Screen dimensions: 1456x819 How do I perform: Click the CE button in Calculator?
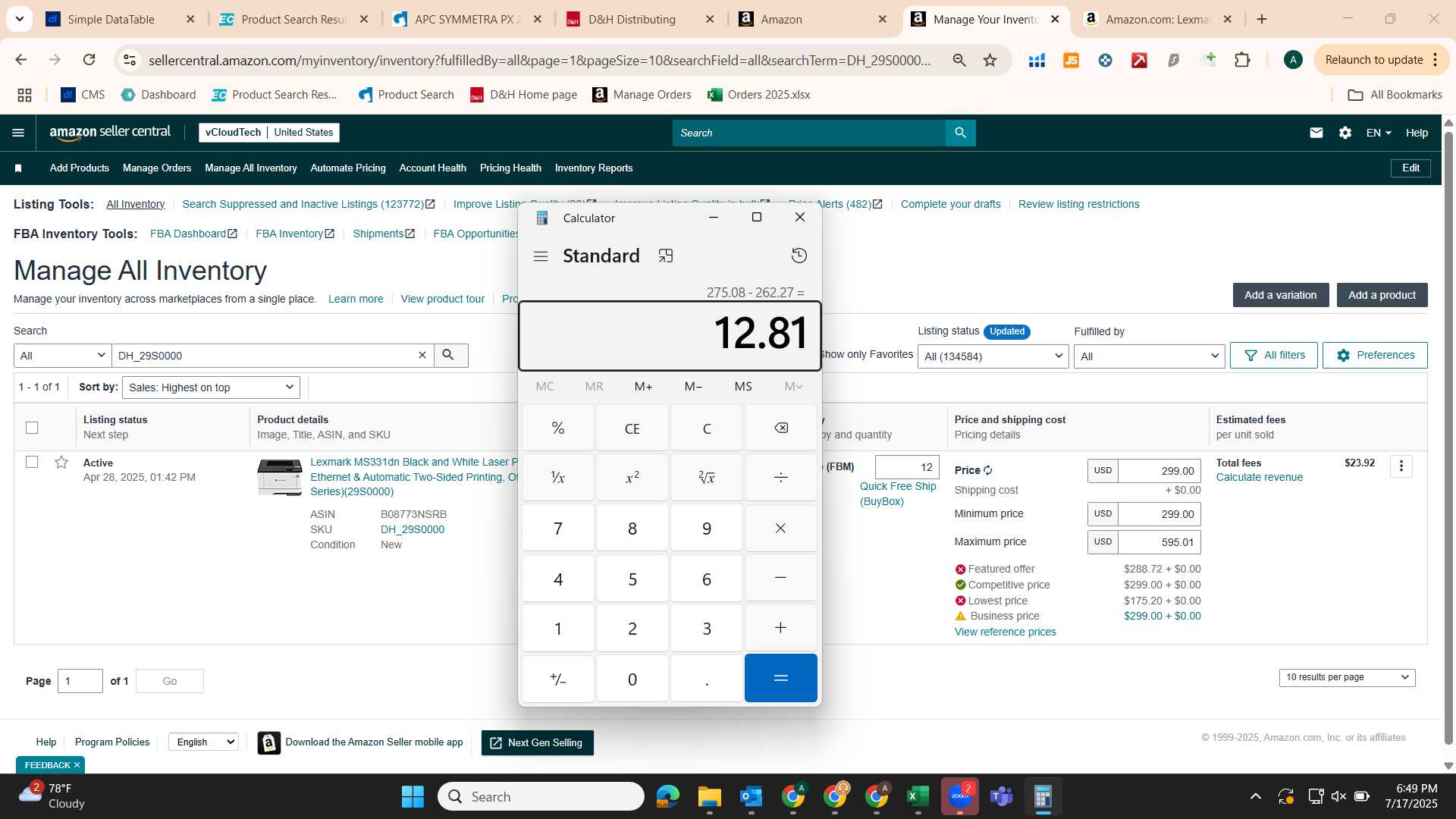click(x=632, y=428)
